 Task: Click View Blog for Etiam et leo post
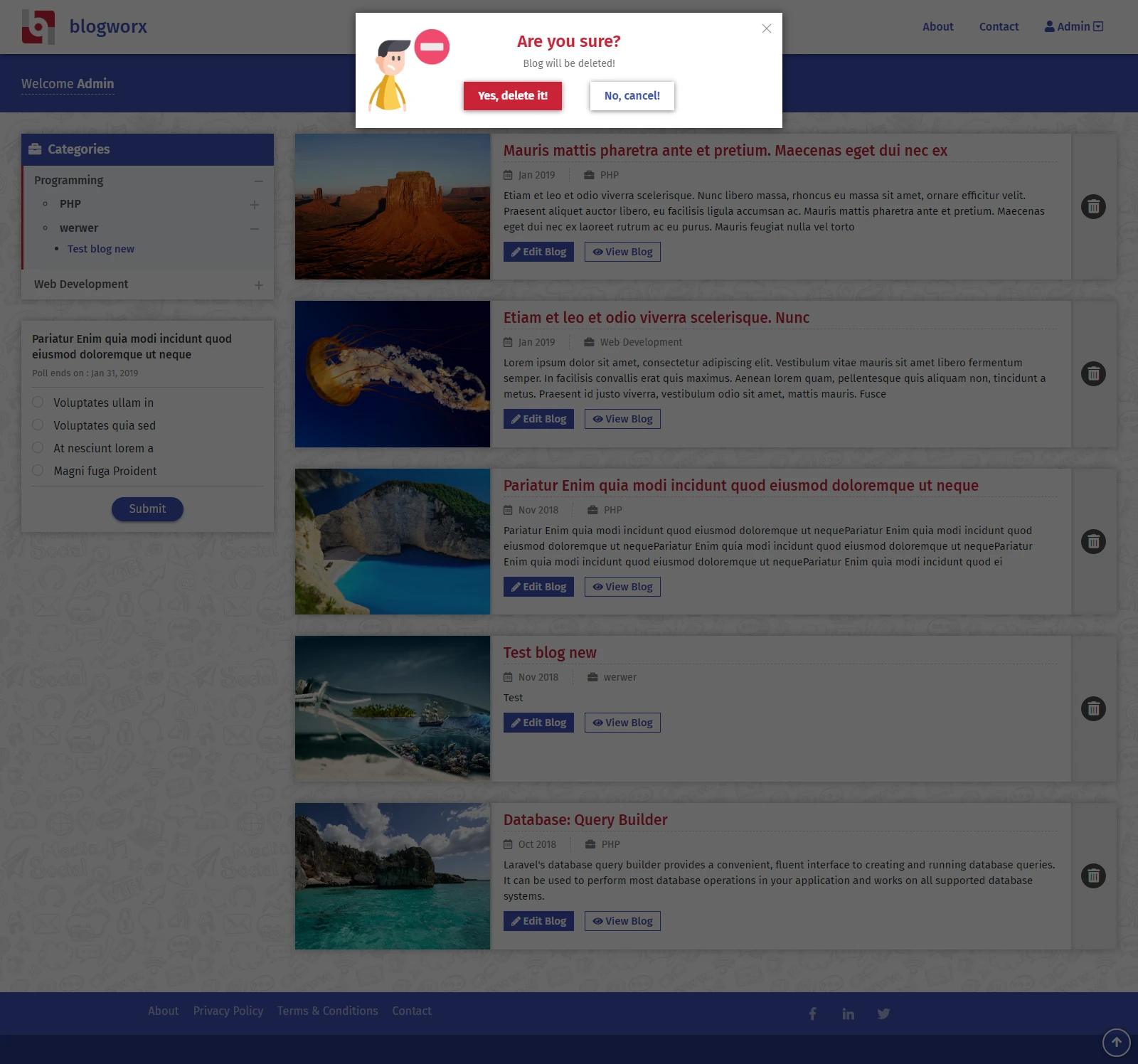(x=622, y=419)
